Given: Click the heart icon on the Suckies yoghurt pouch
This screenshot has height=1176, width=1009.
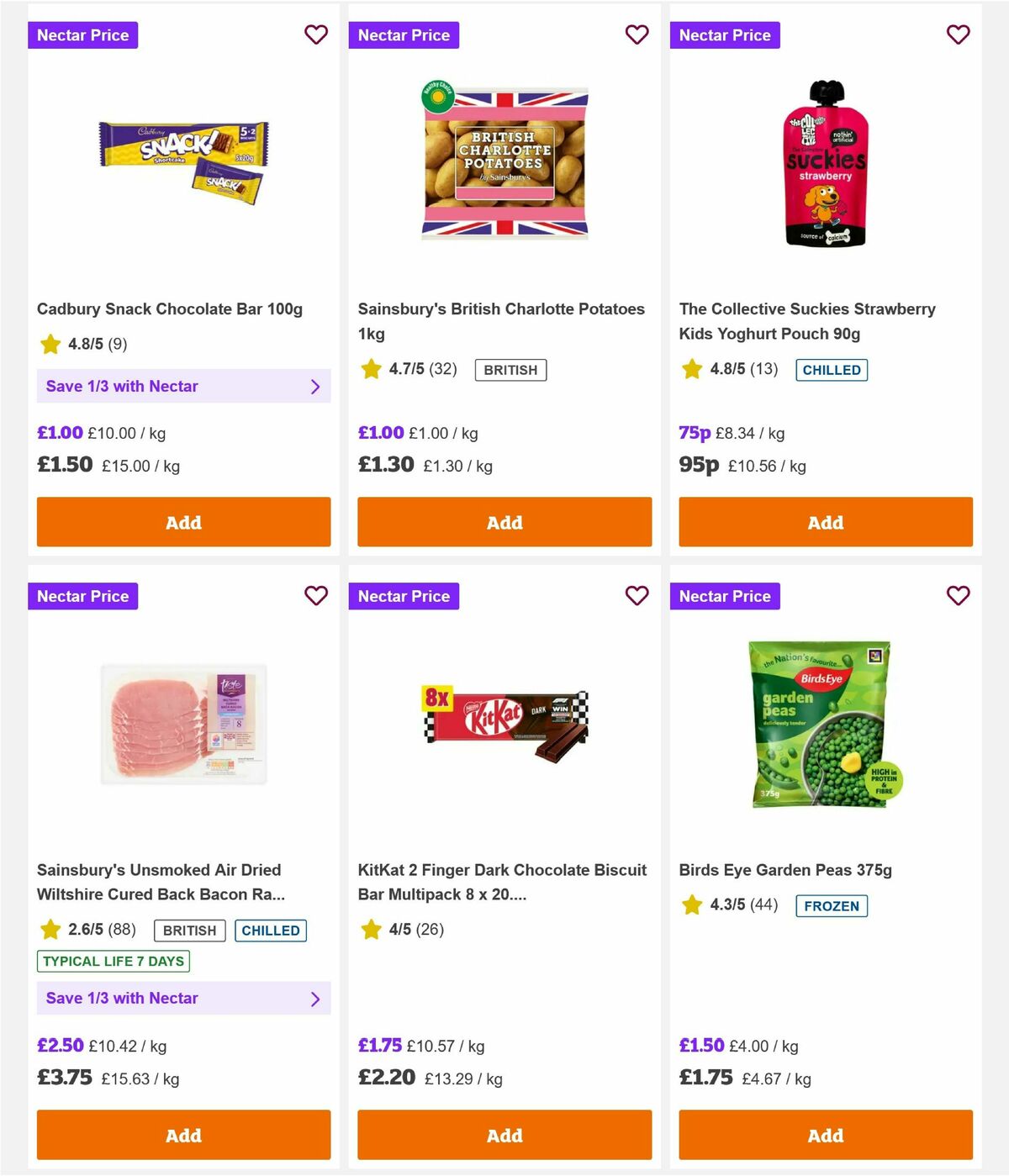Looking at the screenshot, I should click(958, 35).
